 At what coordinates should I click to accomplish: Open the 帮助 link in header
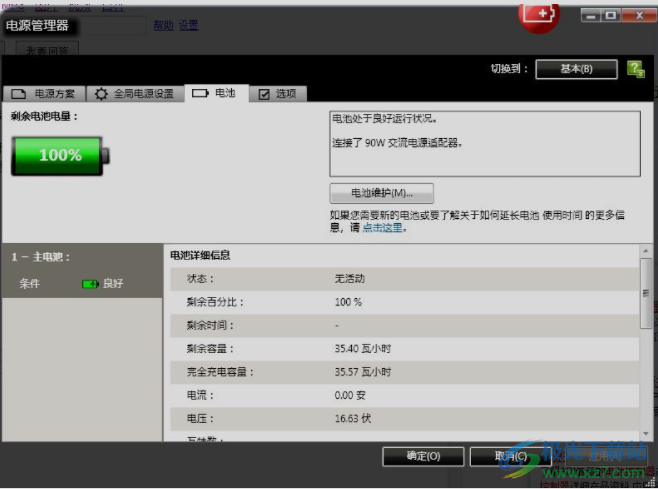[x=163, y=26]
